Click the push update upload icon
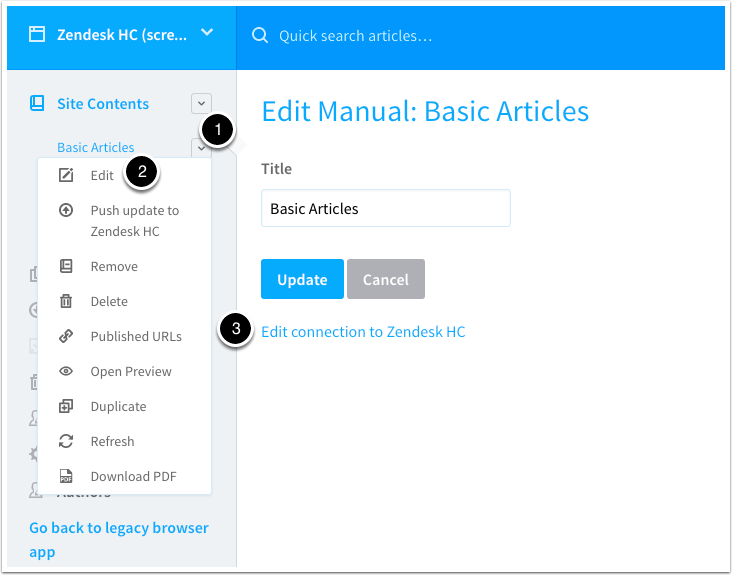The height and width of the screenshot is (575, 732). [66, 210]
